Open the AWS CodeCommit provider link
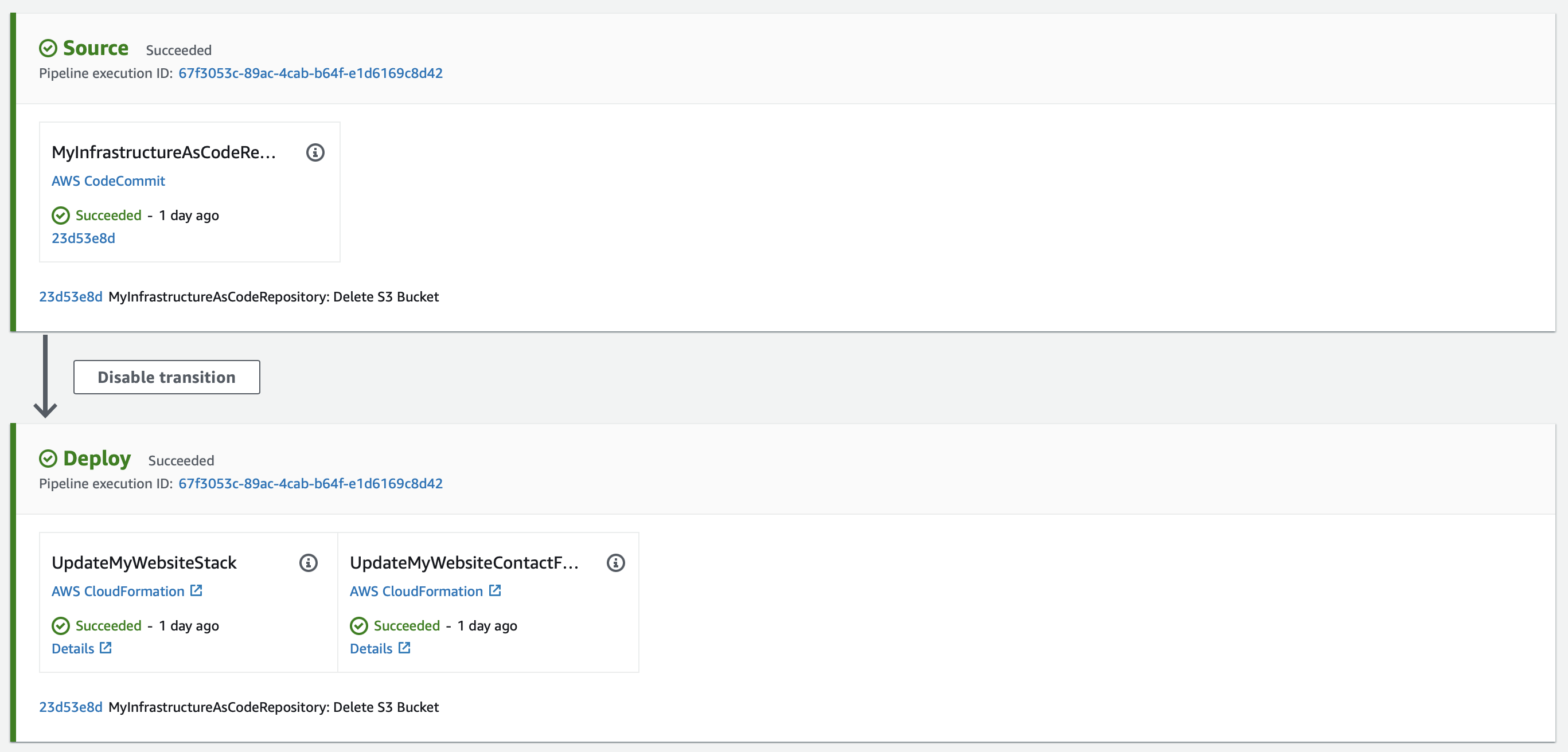This screenshot has width=1568, height=752. click(x=108, y=181)
